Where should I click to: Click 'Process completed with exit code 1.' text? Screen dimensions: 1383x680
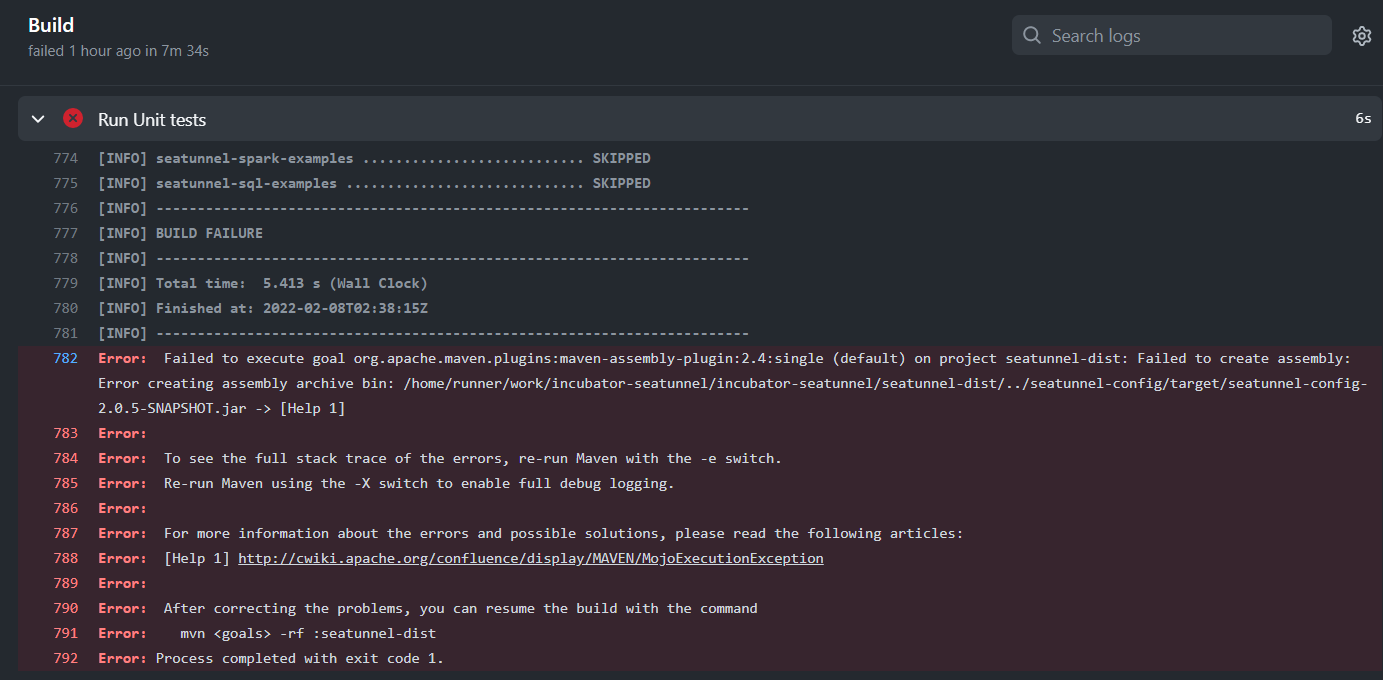pos(299,658)
